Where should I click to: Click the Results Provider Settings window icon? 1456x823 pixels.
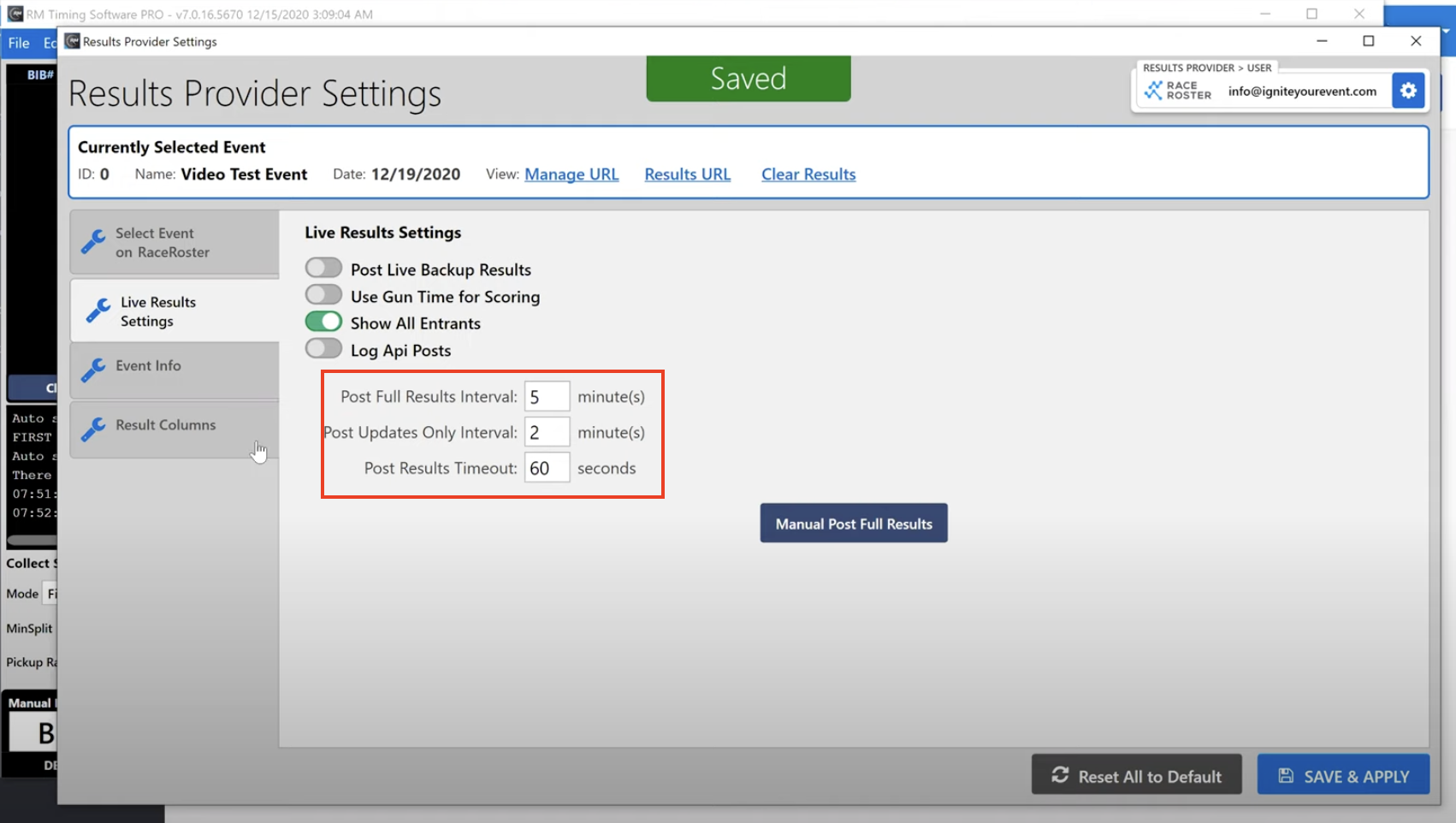tap(73, 41)
